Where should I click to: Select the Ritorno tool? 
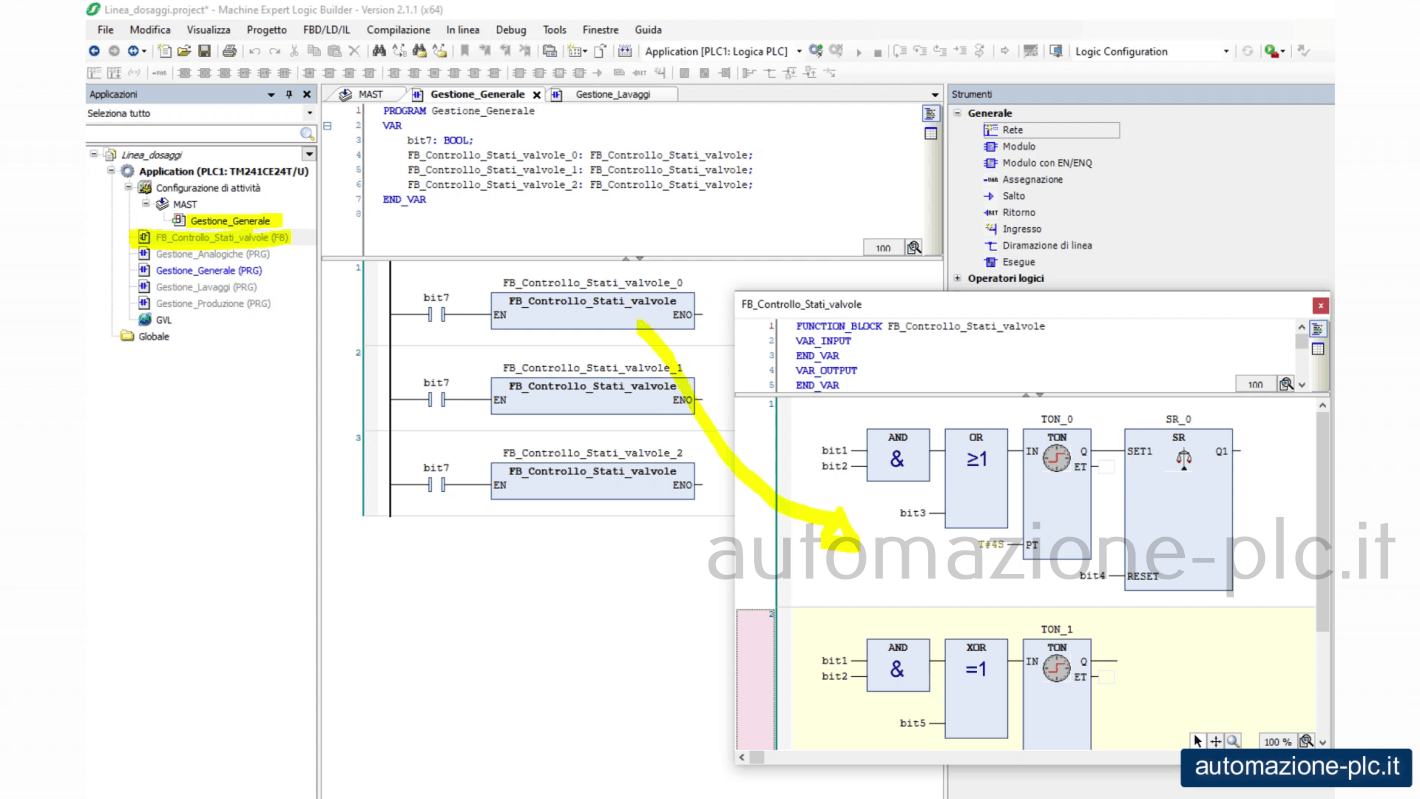[1009, 213]
